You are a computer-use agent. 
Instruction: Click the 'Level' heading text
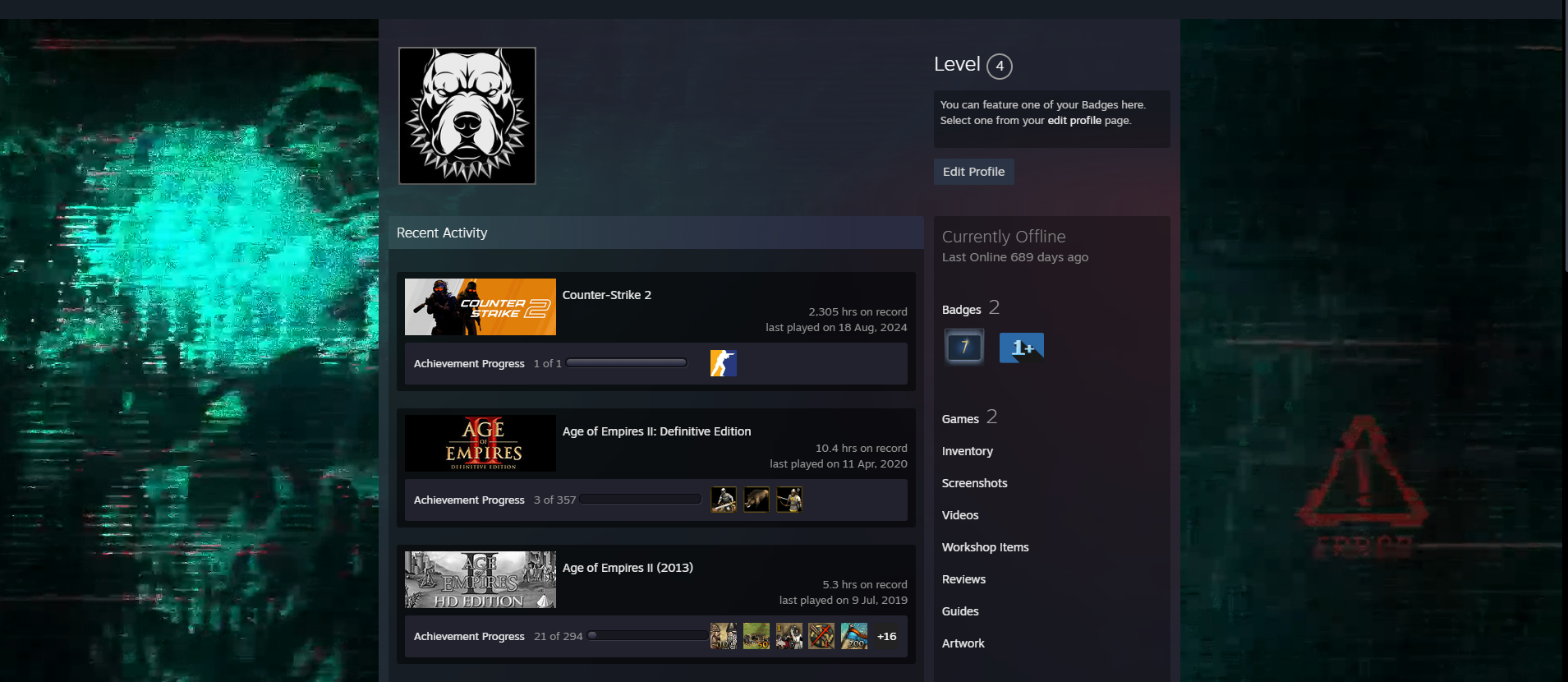(957, 64)
